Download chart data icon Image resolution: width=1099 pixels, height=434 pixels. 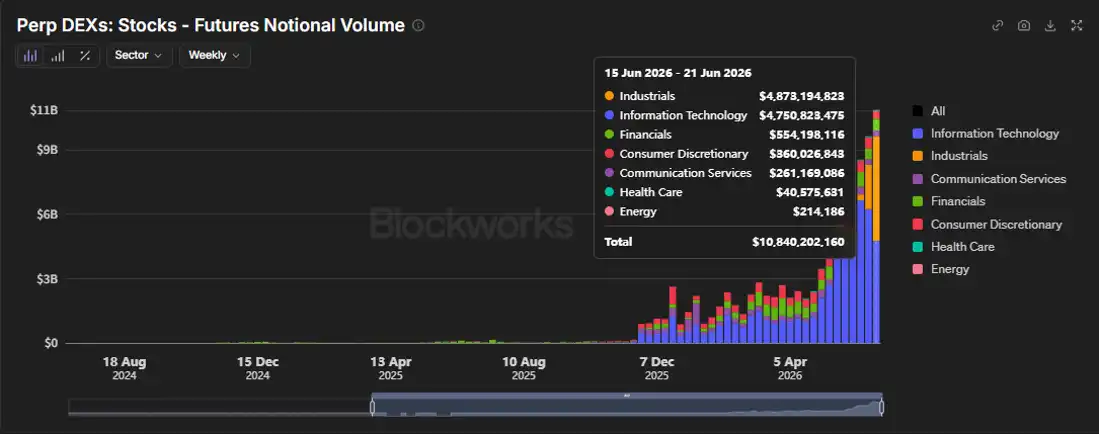1050,25
